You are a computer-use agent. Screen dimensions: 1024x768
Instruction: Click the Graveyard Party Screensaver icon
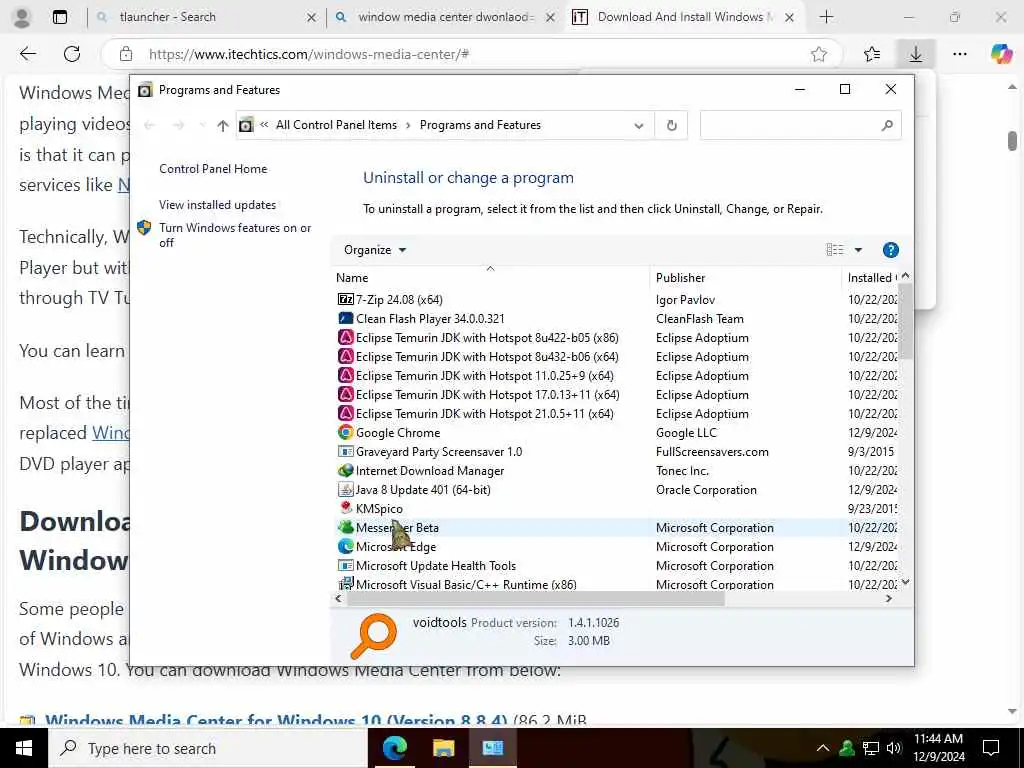click(345, 451)
